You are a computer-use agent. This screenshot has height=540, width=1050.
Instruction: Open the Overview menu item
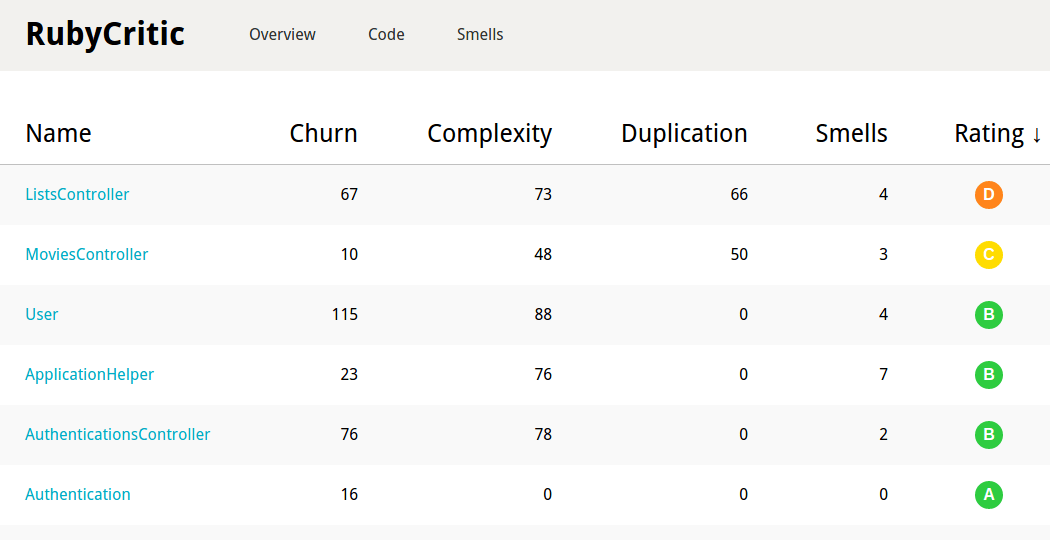[282, 35]
